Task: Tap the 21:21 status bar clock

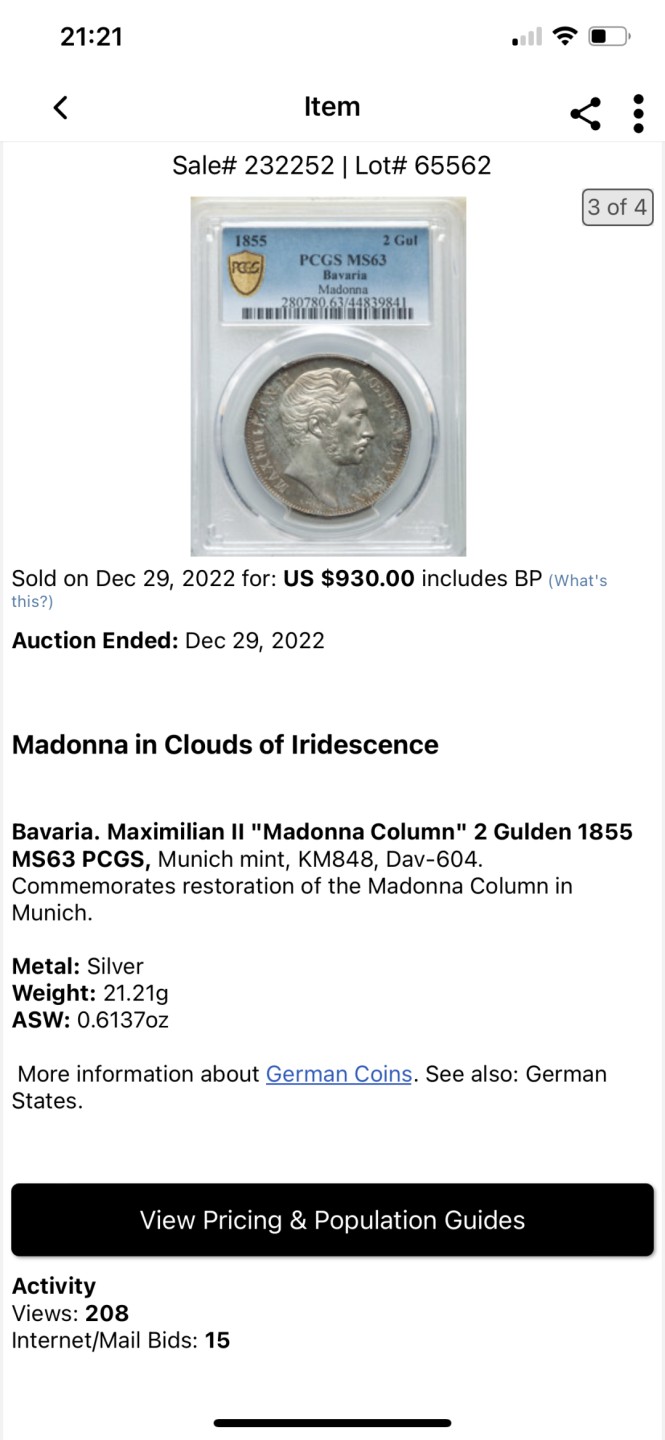Action: [91, 37]
